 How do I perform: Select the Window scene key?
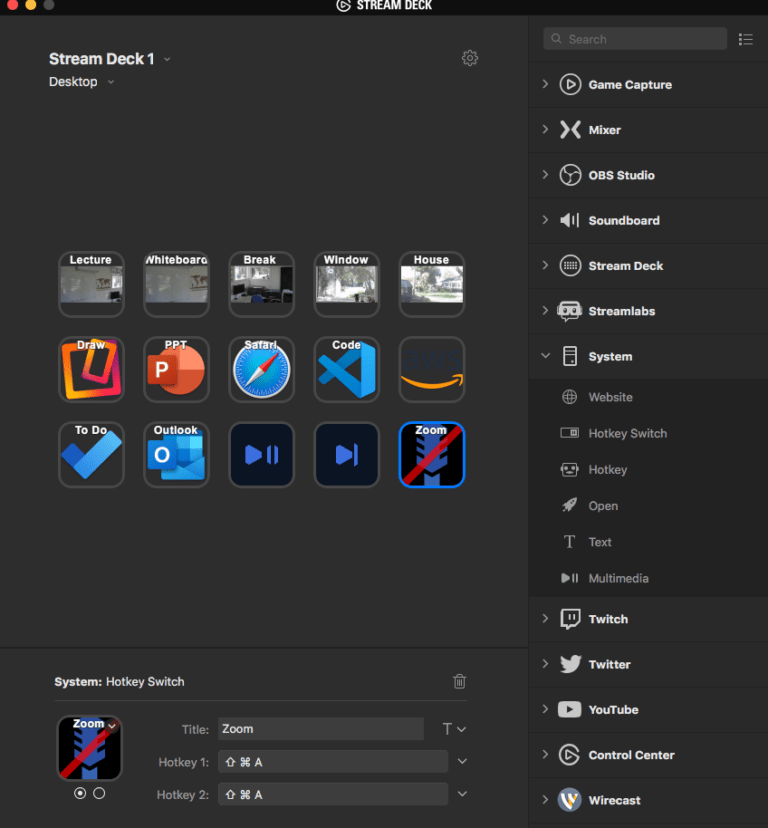tap(346, 284)
